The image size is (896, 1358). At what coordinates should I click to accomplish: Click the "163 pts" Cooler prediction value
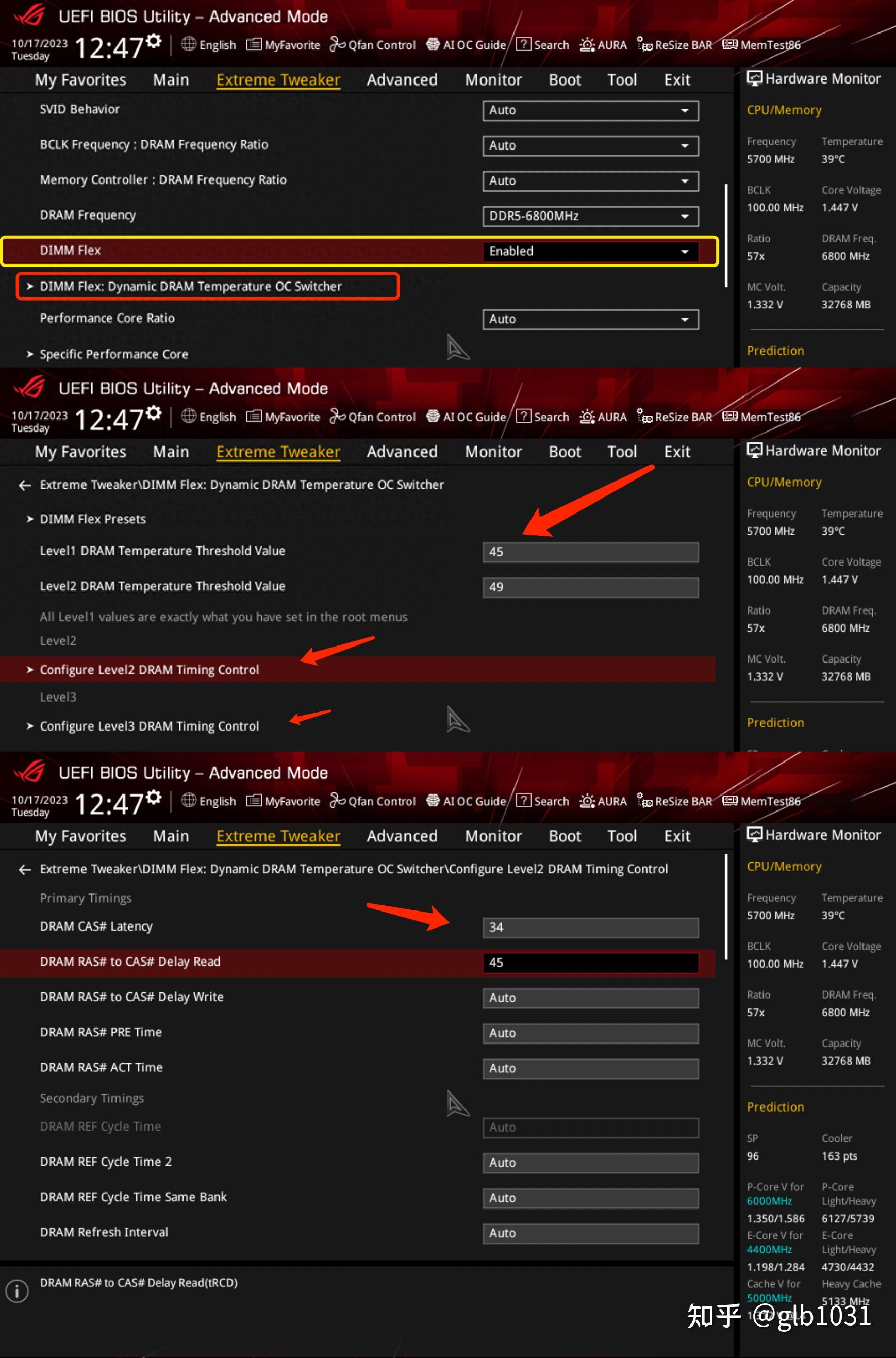tap(839, 1156)
